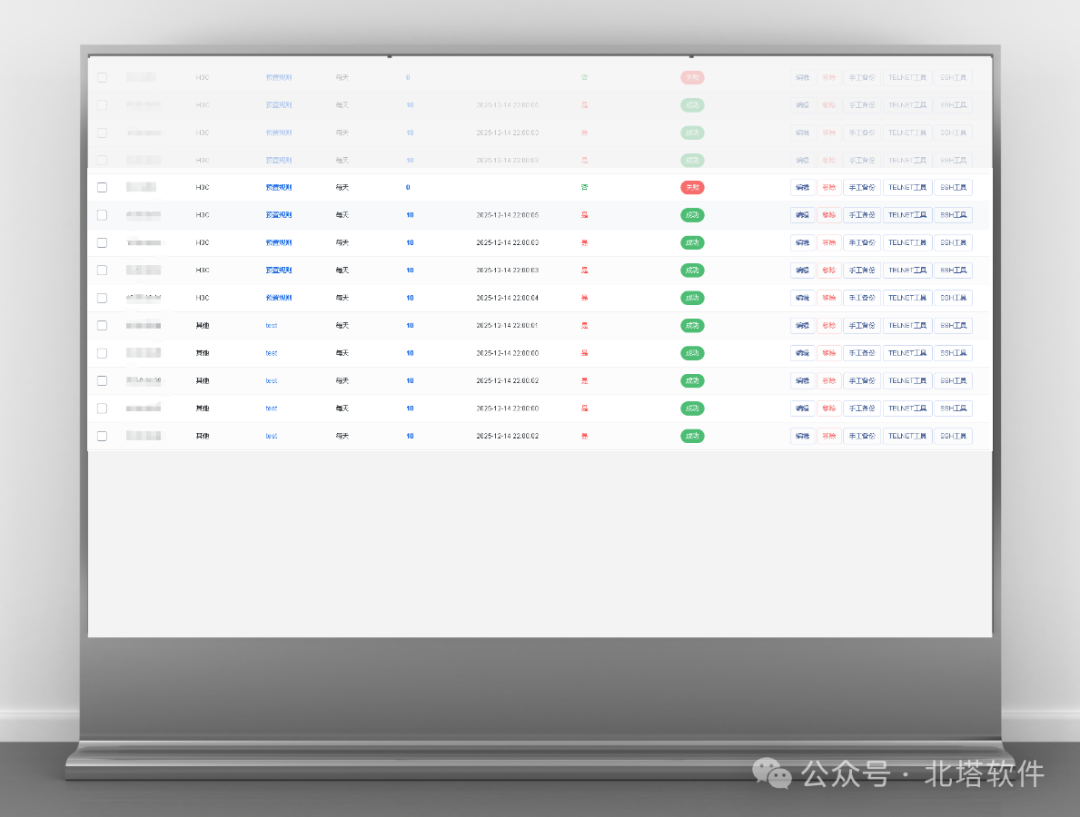Open SSH工具 in the H3C row timed 22:00:04

[953, 298]
